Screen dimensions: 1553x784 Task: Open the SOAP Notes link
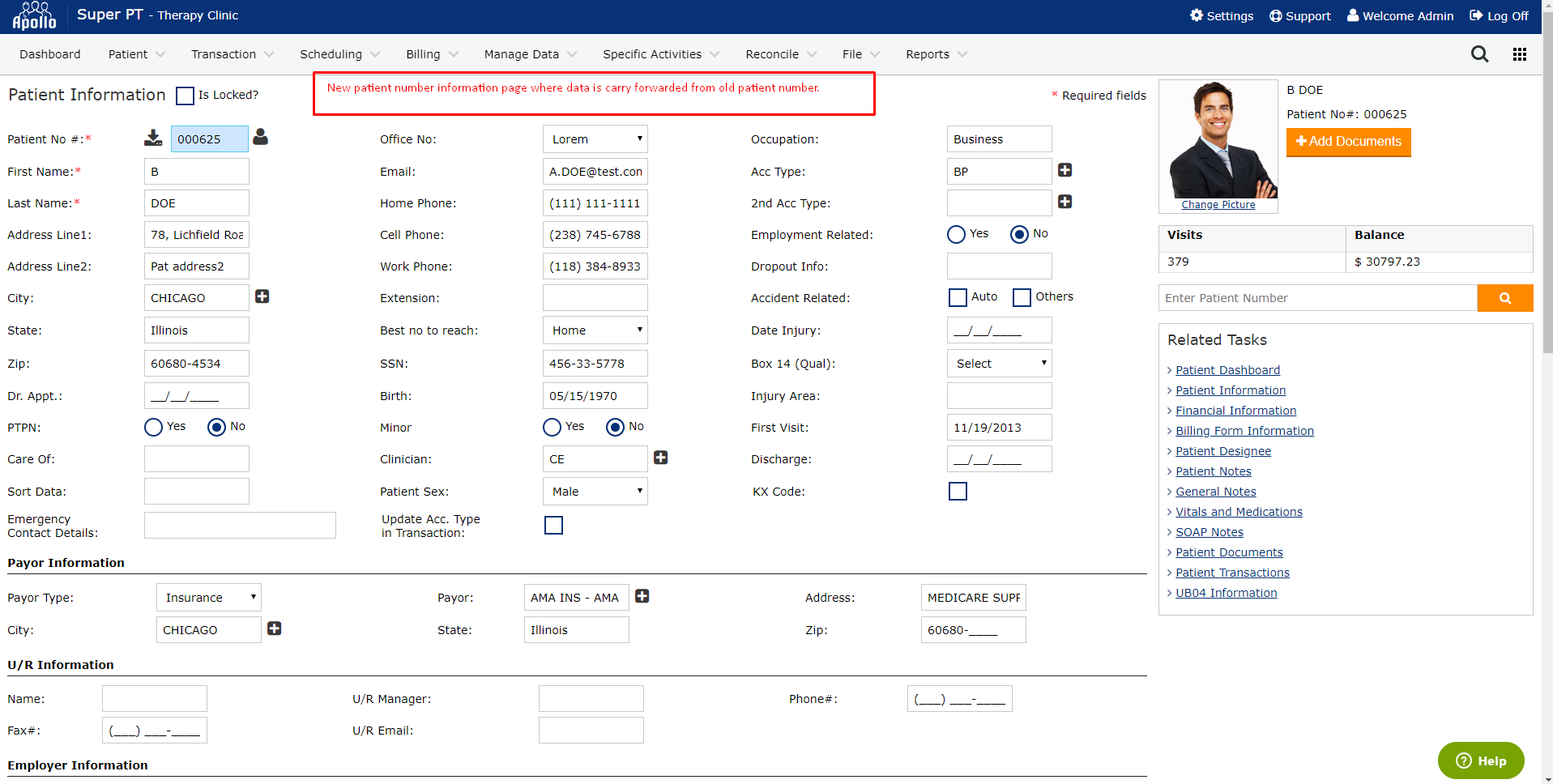pos(1209,532)
